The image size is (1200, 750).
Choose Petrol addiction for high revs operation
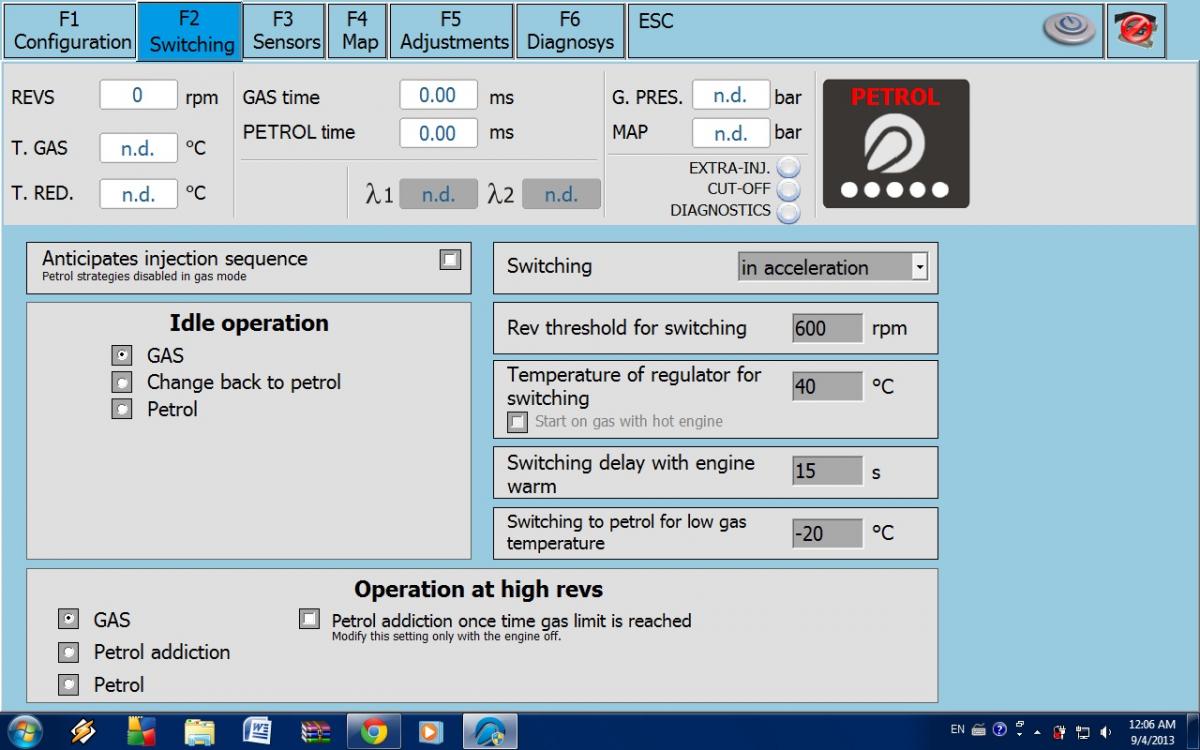pyautogui.click(x=68, y=653)
